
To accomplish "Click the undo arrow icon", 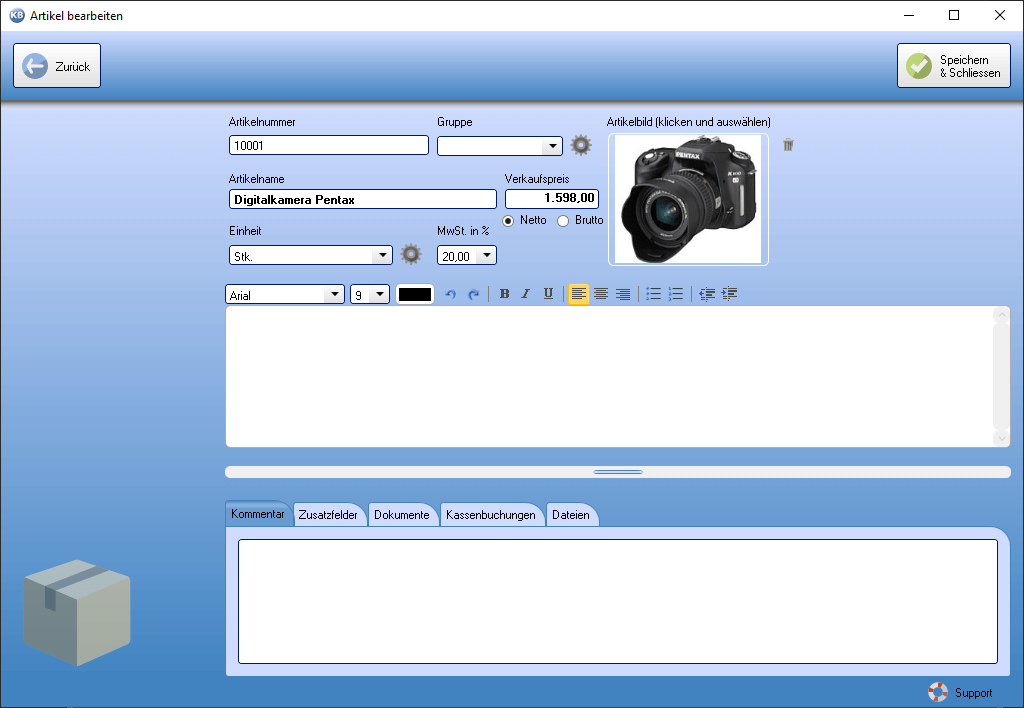I will (x=450, y=294).
